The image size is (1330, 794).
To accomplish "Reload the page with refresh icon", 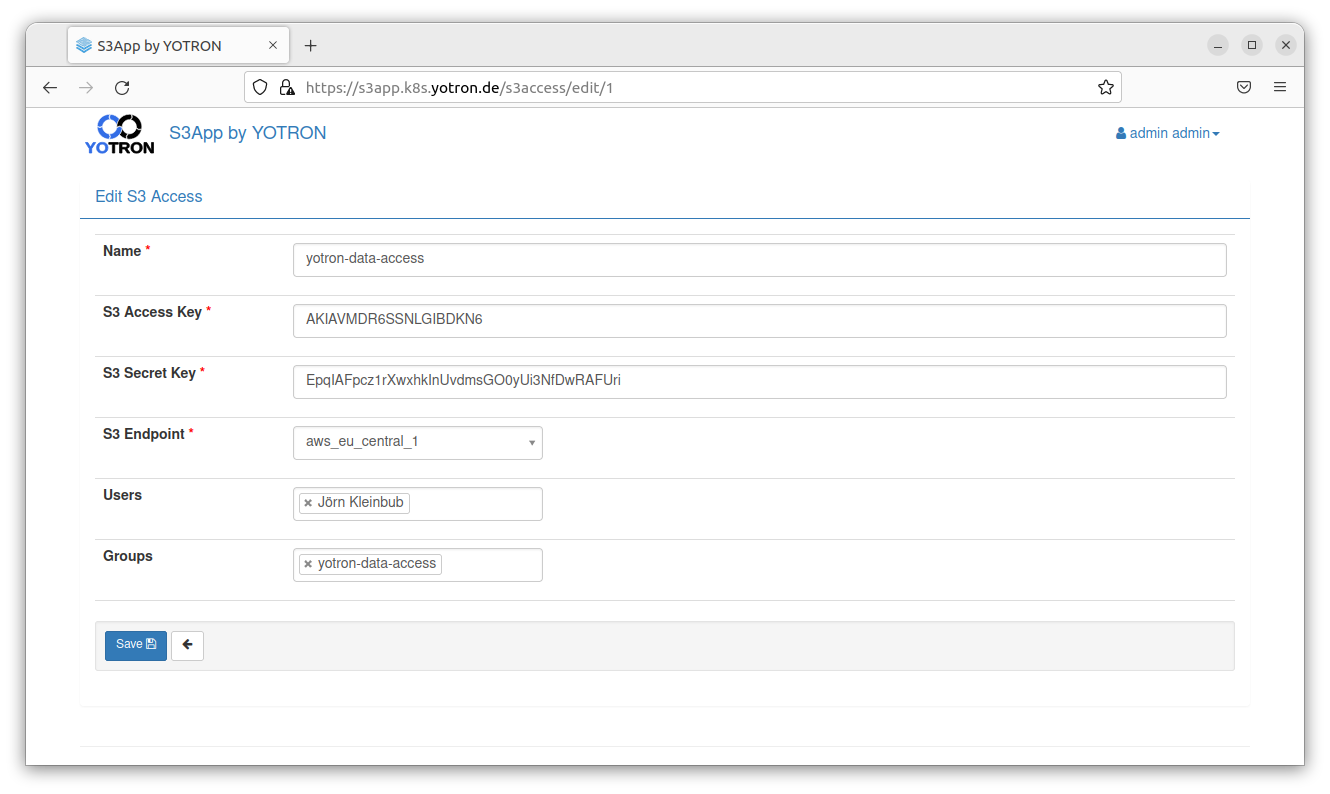I will (122, 88).
